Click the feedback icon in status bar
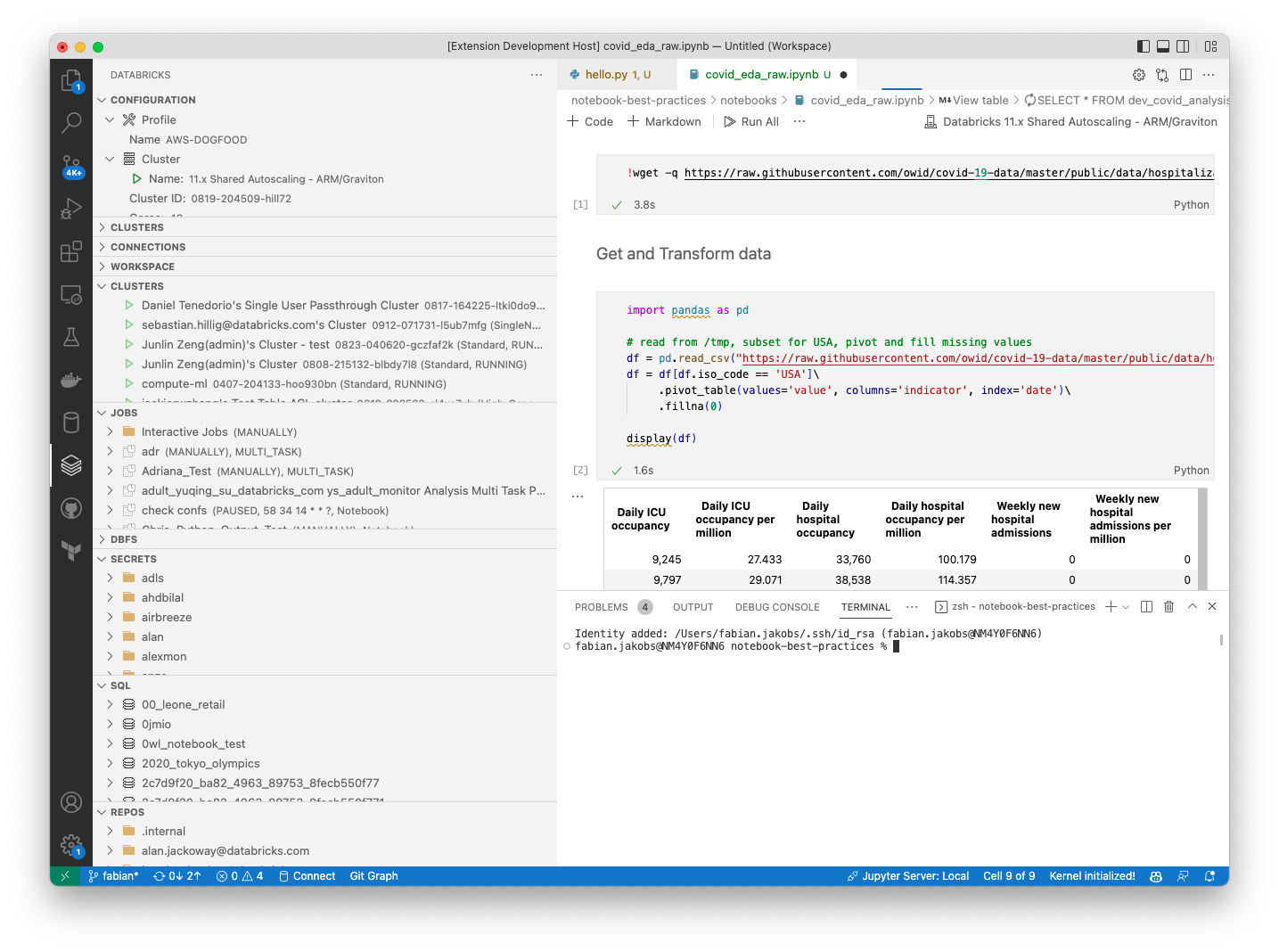The image size is (1279, 952). (x=1183, y=876)
